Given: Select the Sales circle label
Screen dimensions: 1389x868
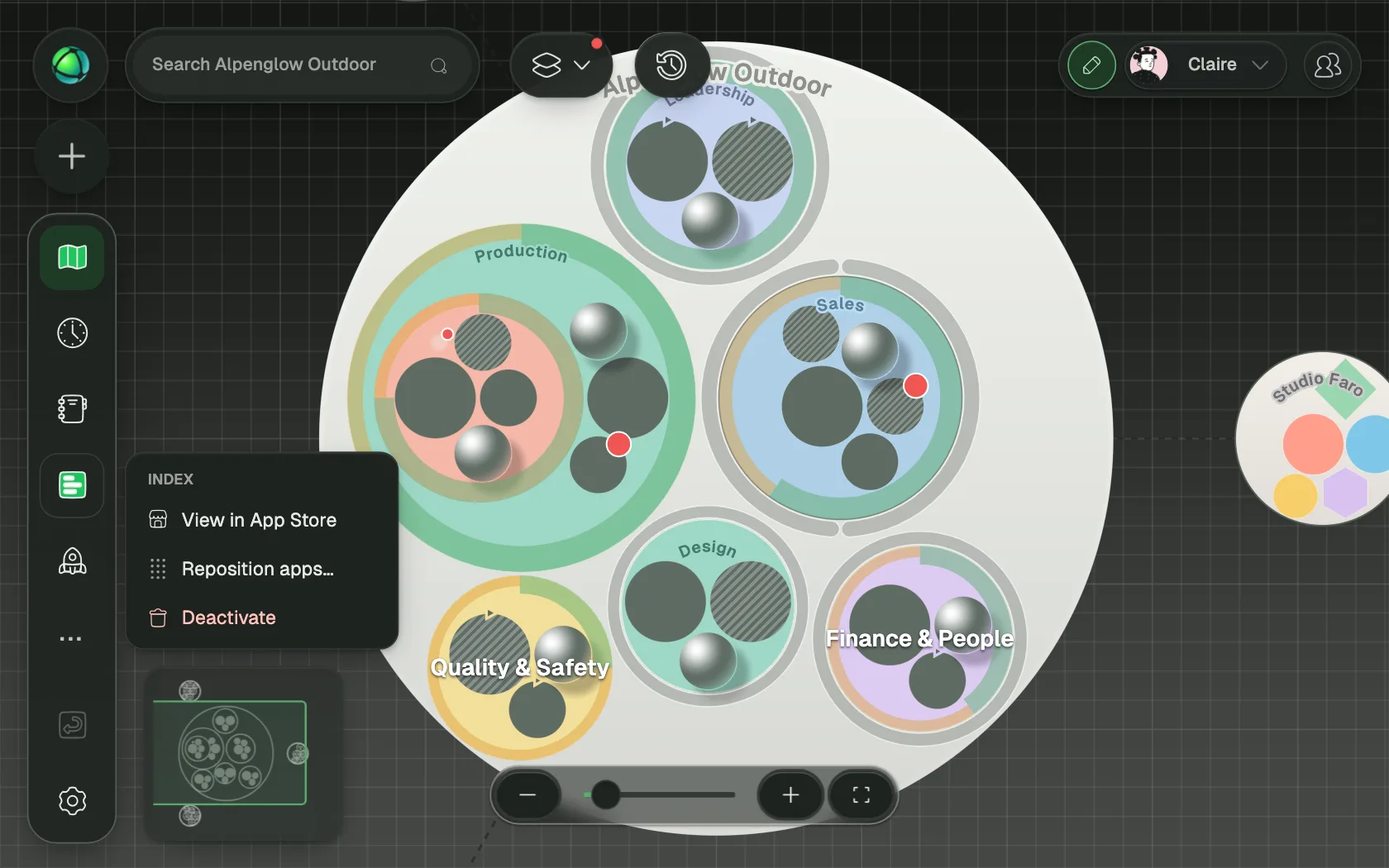Looking at the screenshot, I should pyautogui.click(x=840, y=304).
